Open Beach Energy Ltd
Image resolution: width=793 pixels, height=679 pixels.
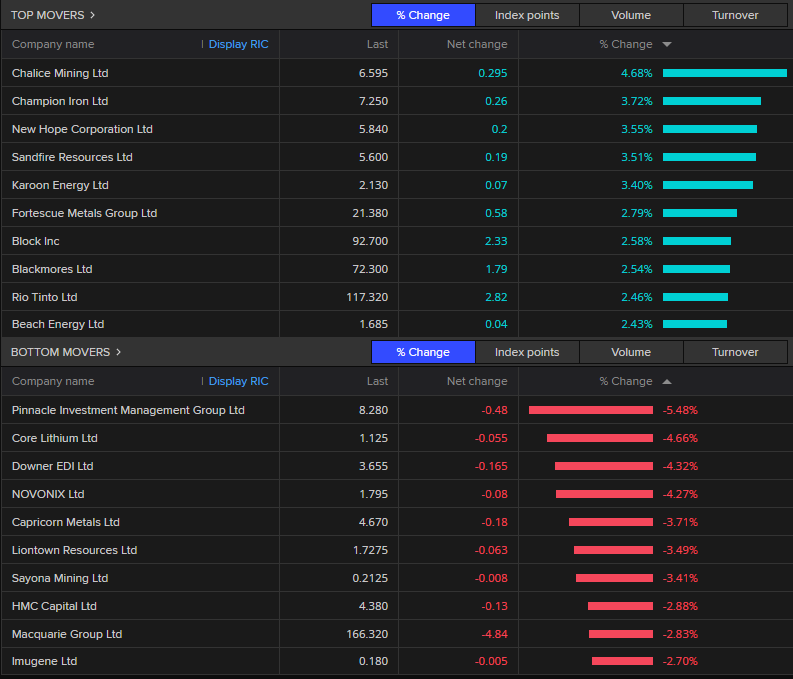[x=58, y=324]
